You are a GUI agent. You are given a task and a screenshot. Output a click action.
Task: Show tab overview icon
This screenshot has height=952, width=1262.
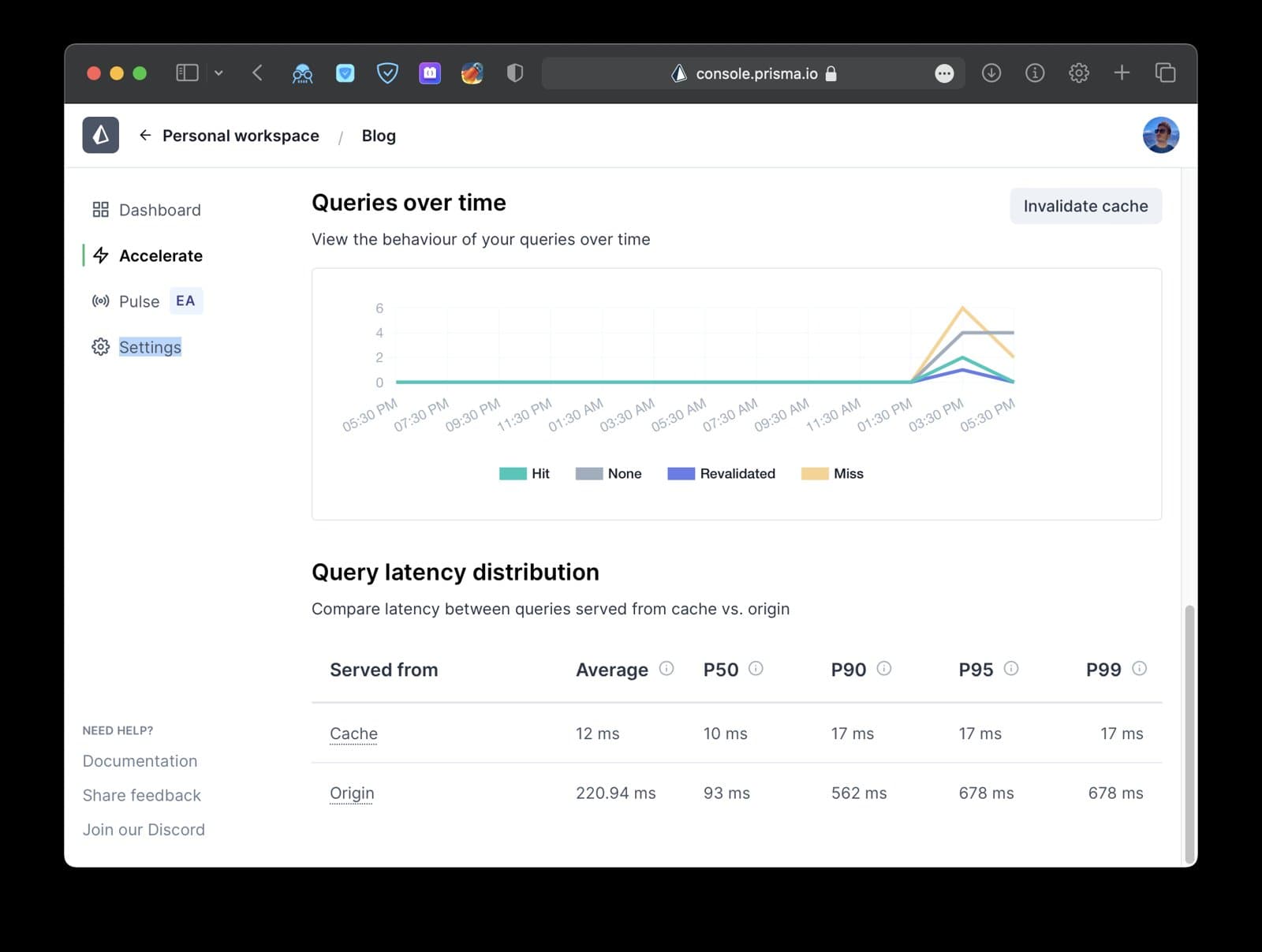tap(1165, 73)
